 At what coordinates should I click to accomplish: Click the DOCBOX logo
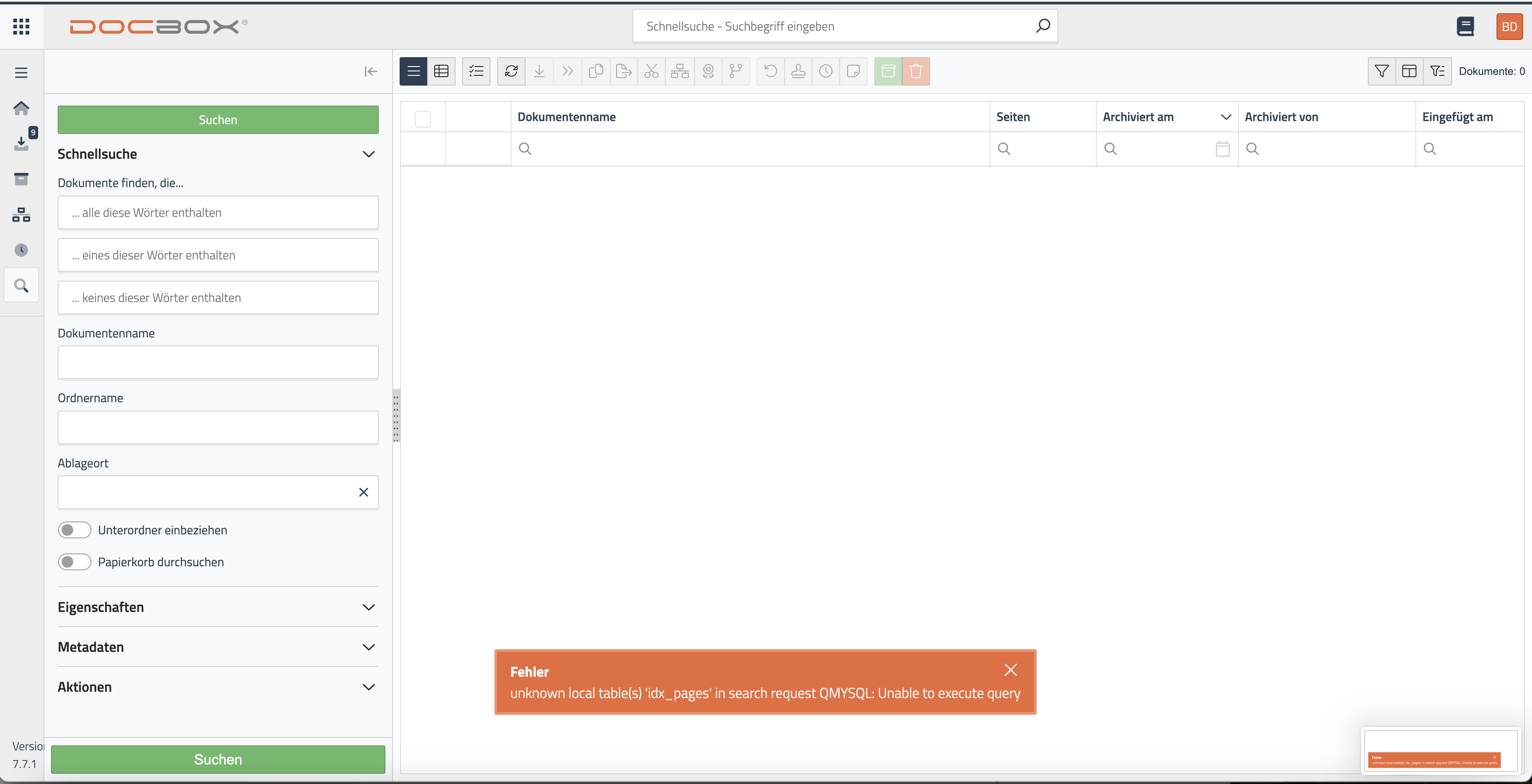click(x=158, y=26)
